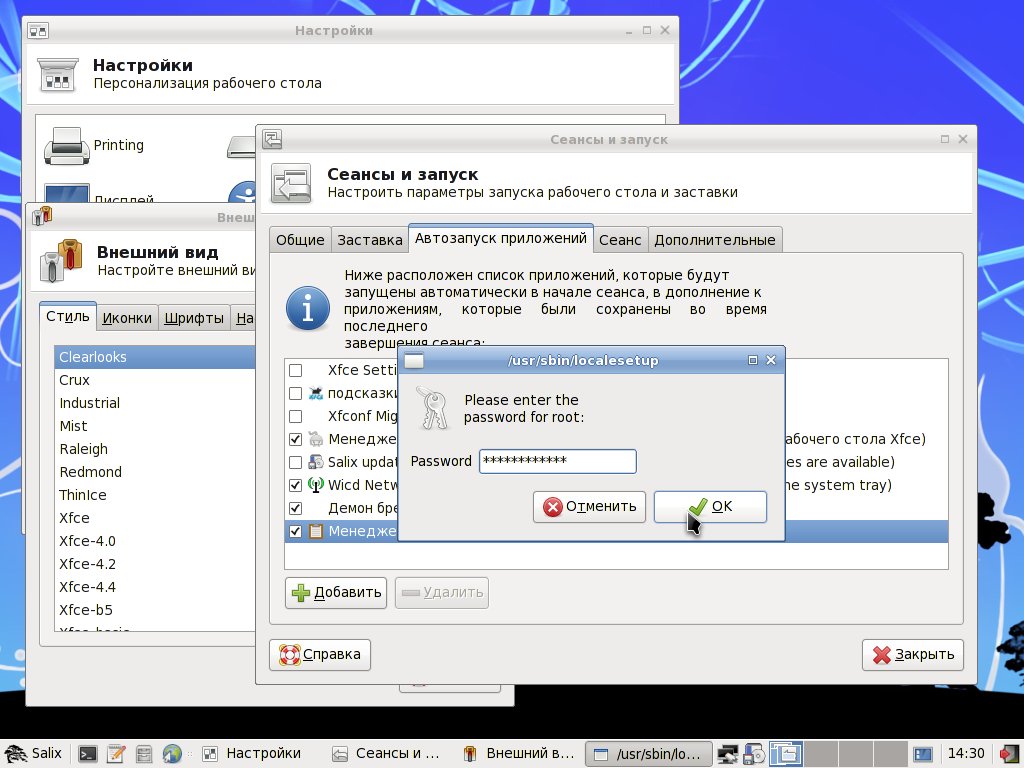The width and height of the screenshot is (1024, 768).
Task: Select the Автозапуск приложений tab
Action: pos(501,238)
